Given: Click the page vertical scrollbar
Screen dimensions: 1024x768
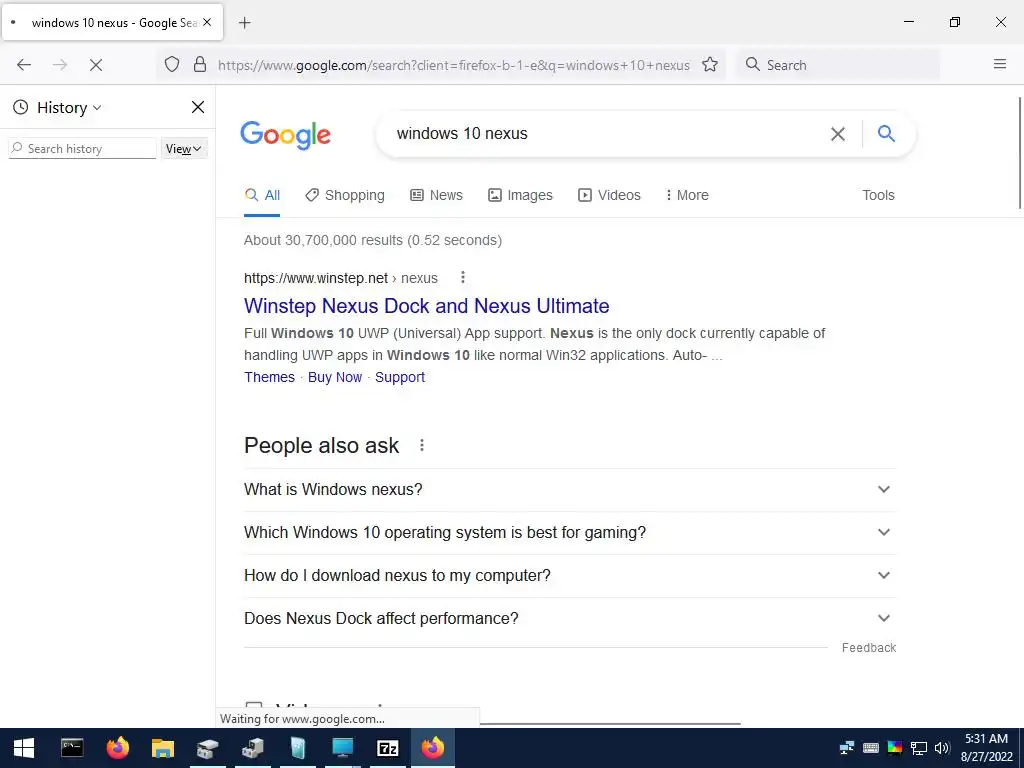Looking at the screenshot, I should click(1019, 153).
